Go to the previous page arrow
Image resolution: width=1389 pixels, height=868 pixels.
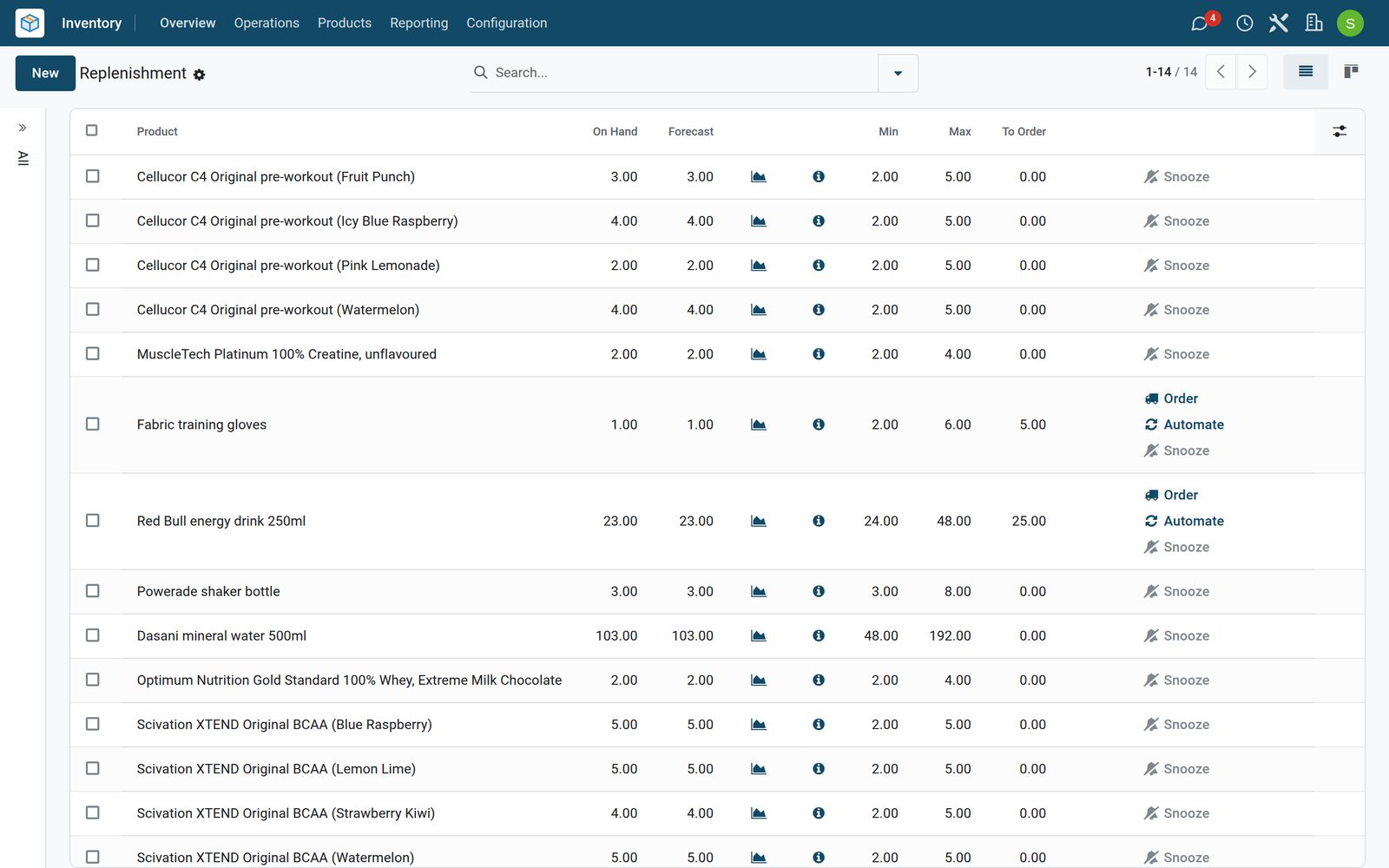pos(1221,72)
